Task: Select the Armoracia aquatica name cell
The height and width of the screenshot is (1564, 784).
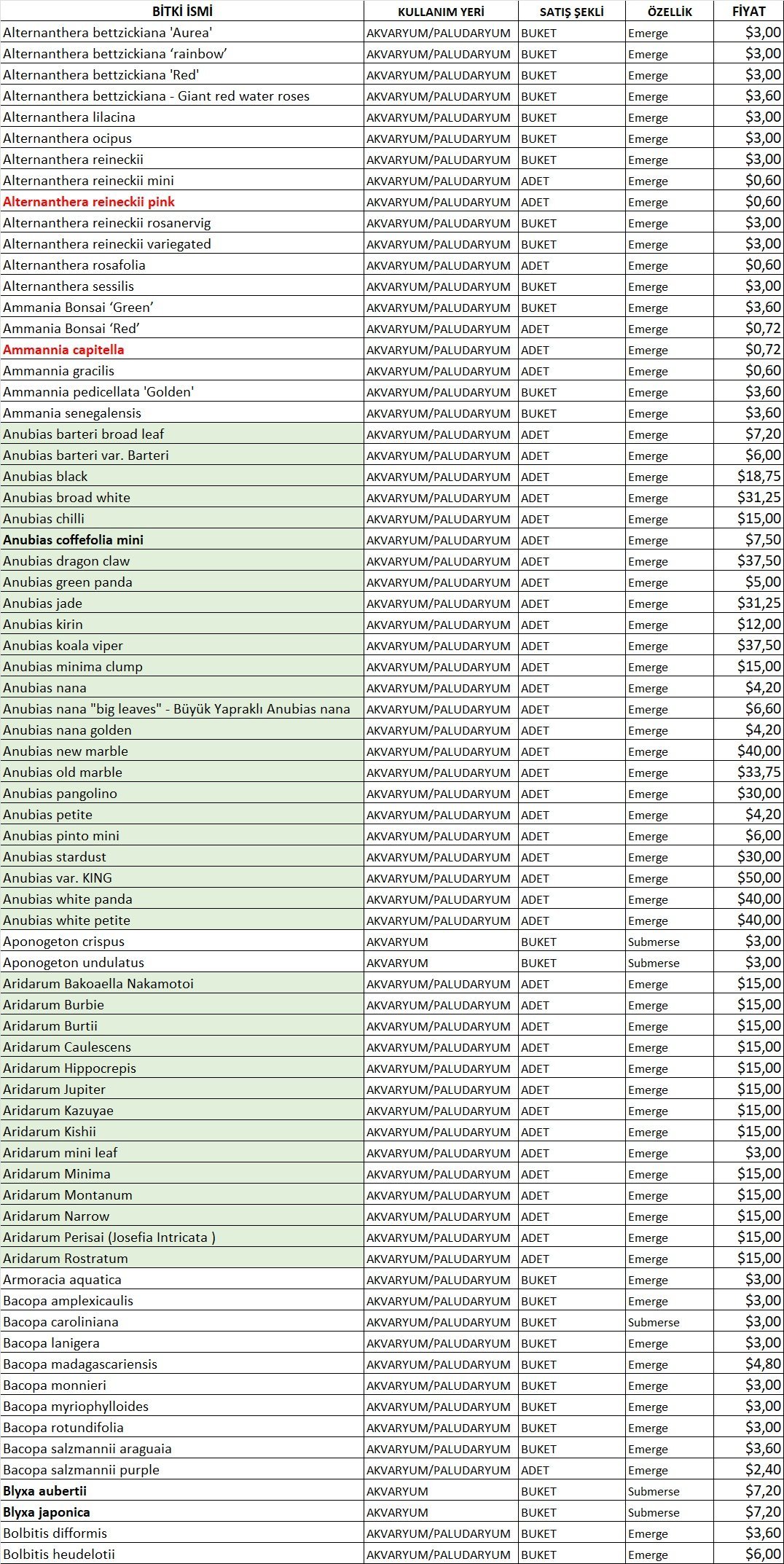Action: (62, 1280)
